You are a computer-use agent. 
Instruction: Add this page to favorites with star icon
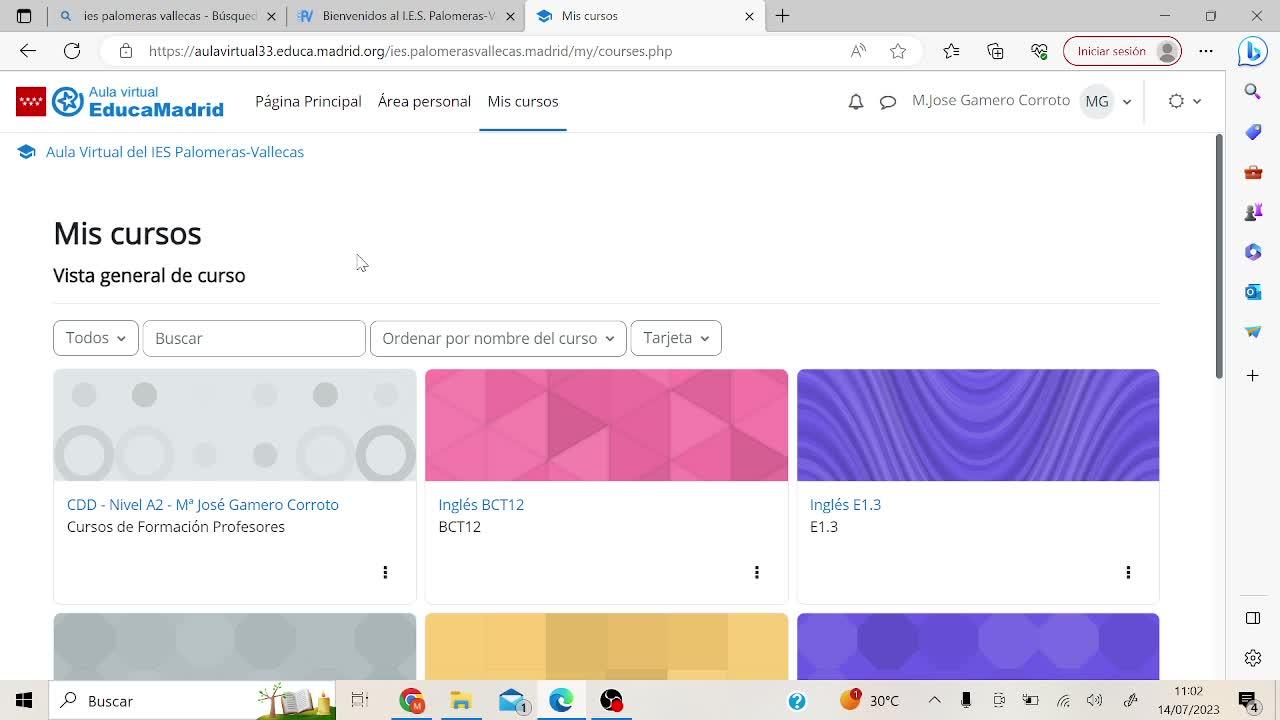click(x=898, y=51)
